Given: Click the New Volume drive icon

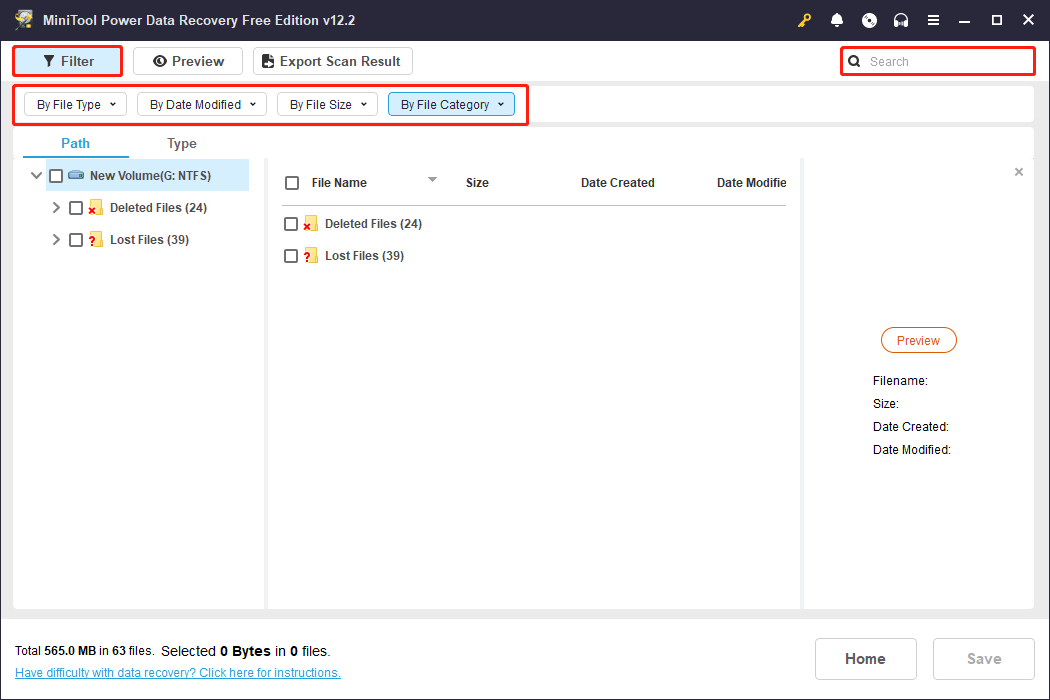Looking at the screenshot, I should click(76, 176).
